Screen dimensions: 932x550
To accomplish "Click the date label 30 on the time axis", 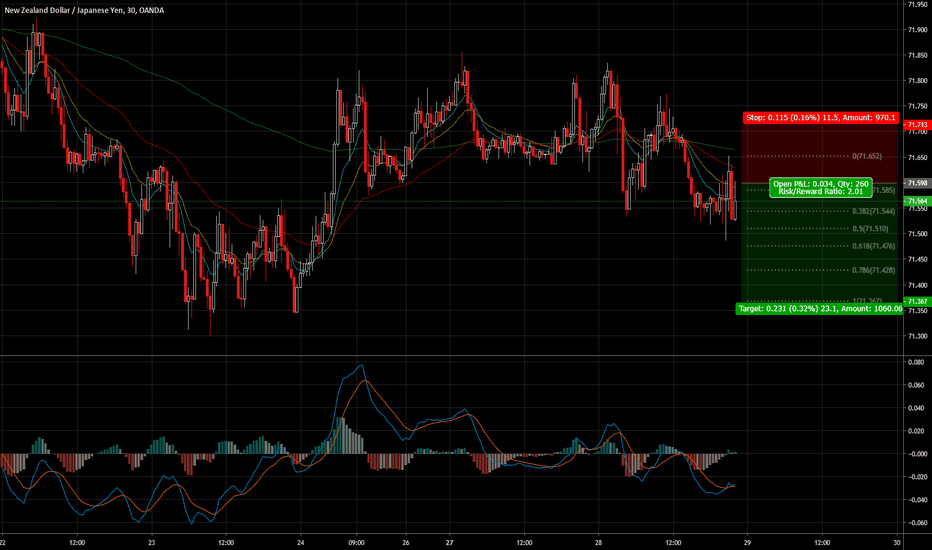I will click(x=897, y=542).
